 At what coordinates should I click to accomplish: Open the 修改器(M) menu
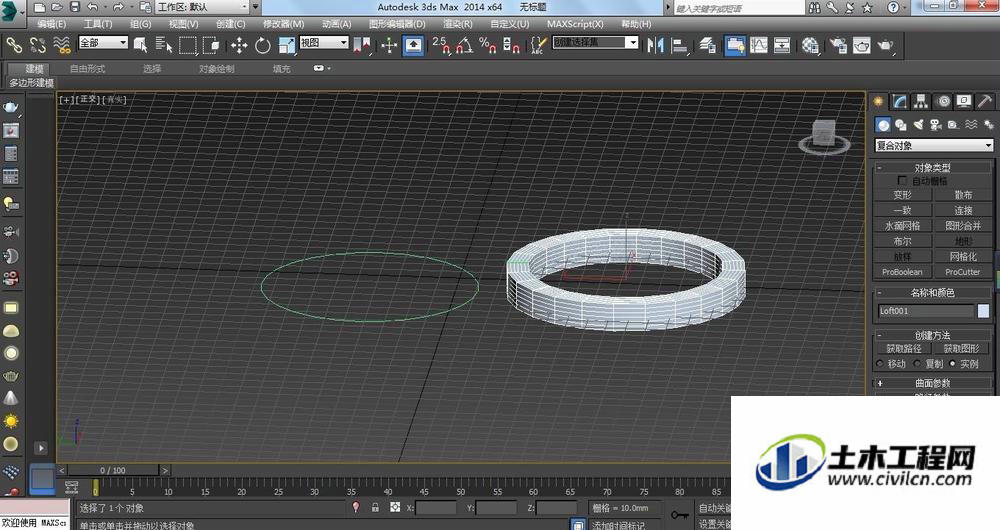pos(283,24)
